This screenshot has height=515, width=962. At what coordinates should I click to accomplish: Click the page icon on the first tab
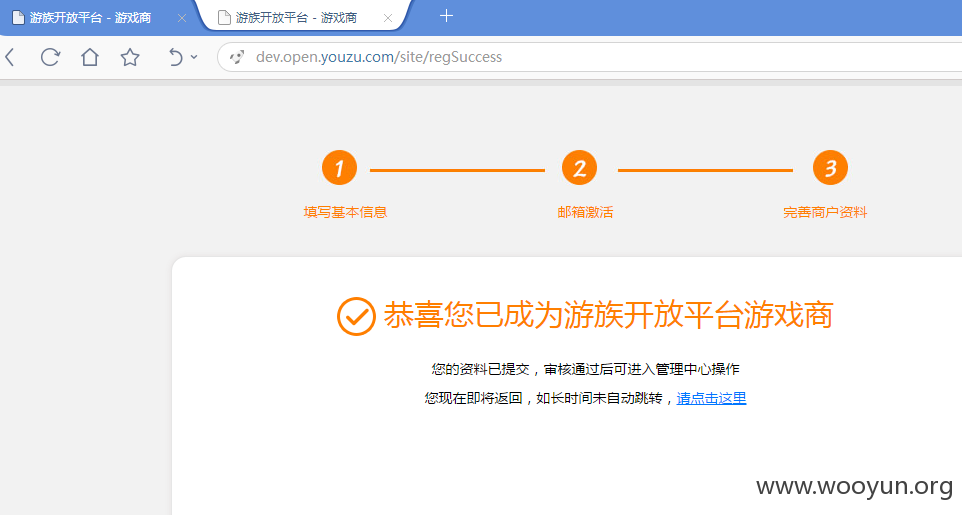[x=18, y=18]
